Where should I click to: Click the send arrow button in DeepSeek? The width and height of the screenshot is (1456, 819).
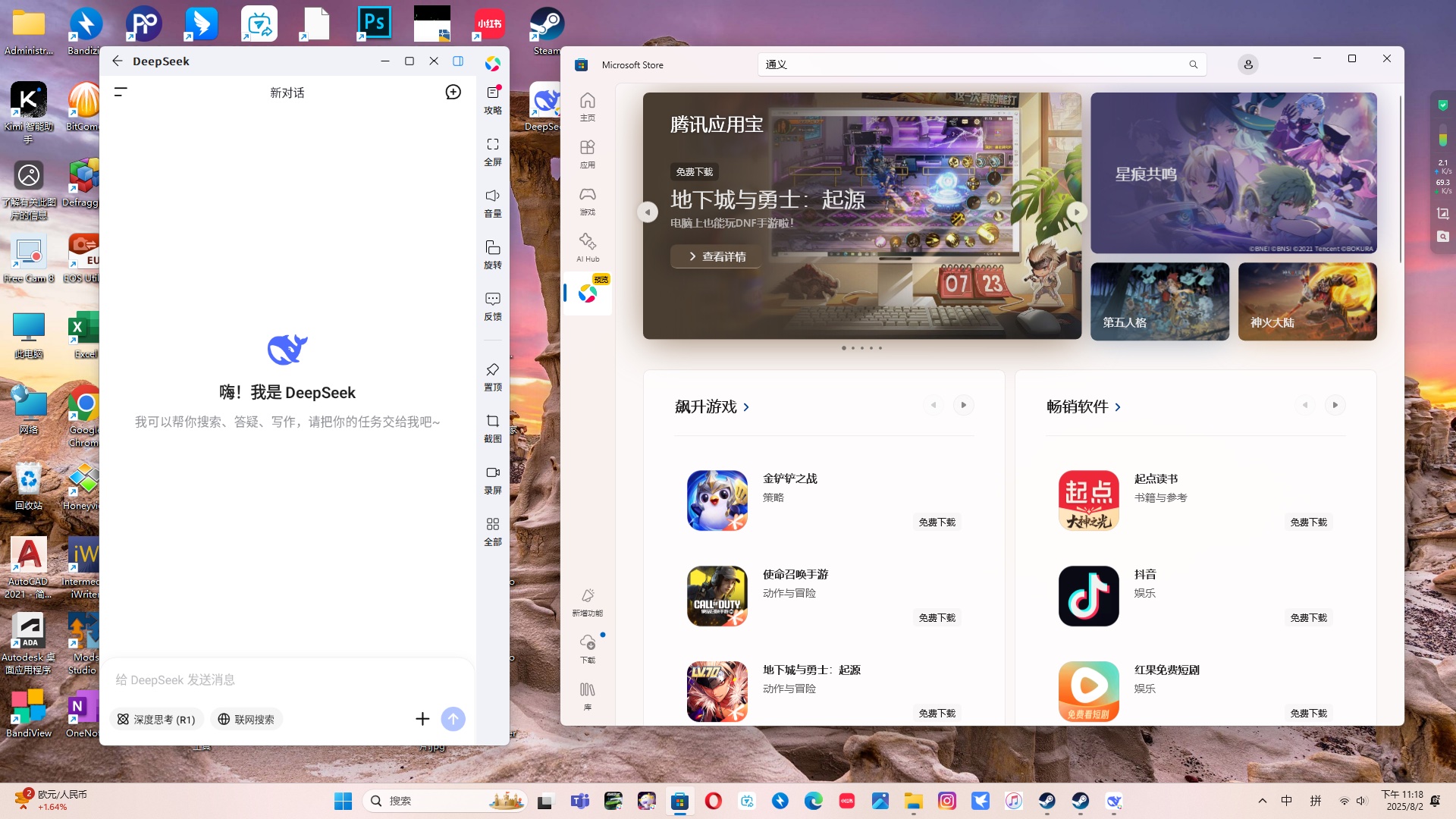tap(453, 718)
